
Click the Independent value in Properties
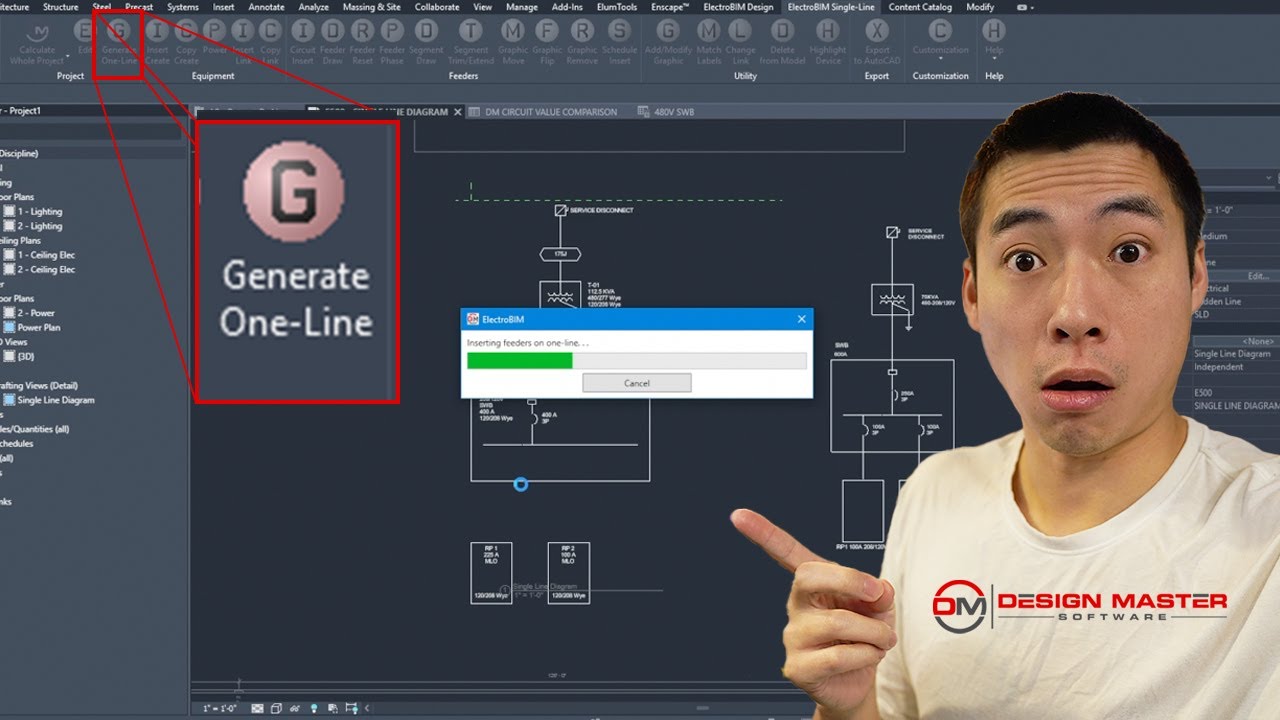1219,367
